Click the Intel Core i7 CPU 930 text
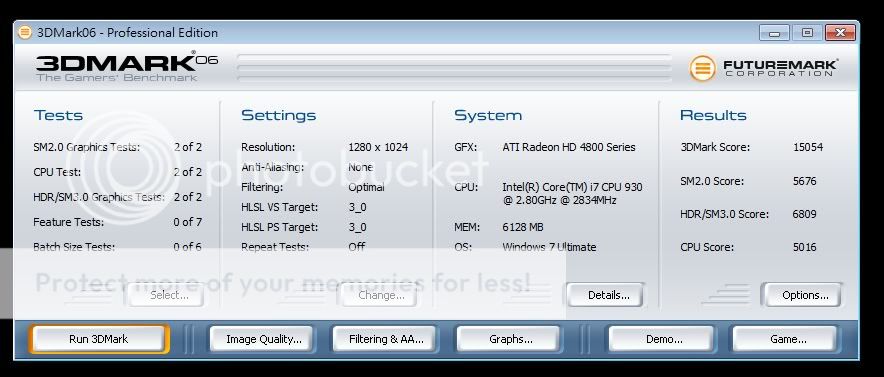Viewport: 884px width, 377px height. pos(572,193)
